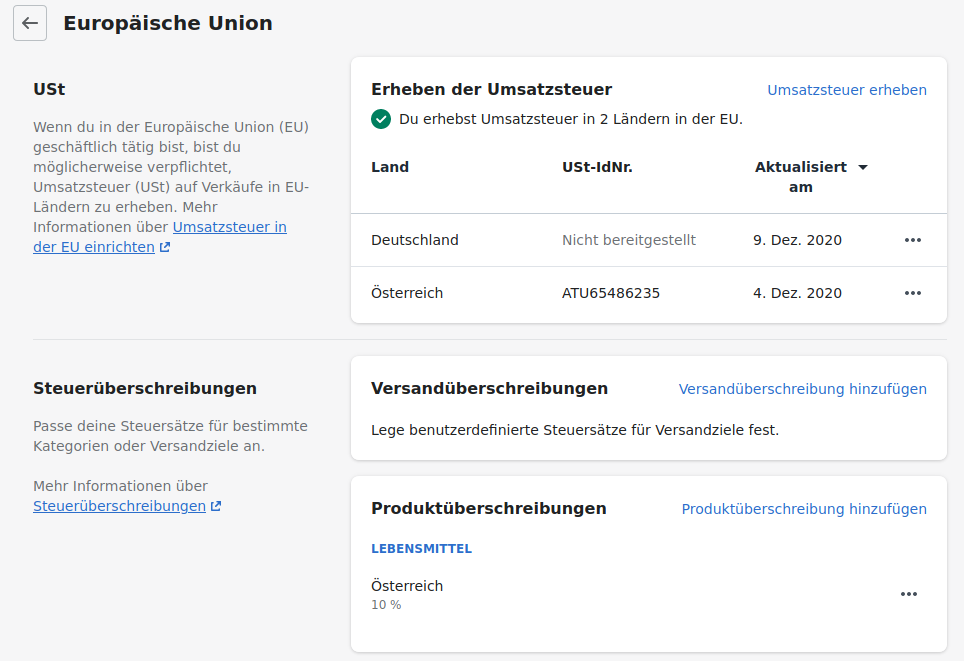Click the USt-IdNr. column header
Viewport: 964px width, 661px height.
point(597,167)
